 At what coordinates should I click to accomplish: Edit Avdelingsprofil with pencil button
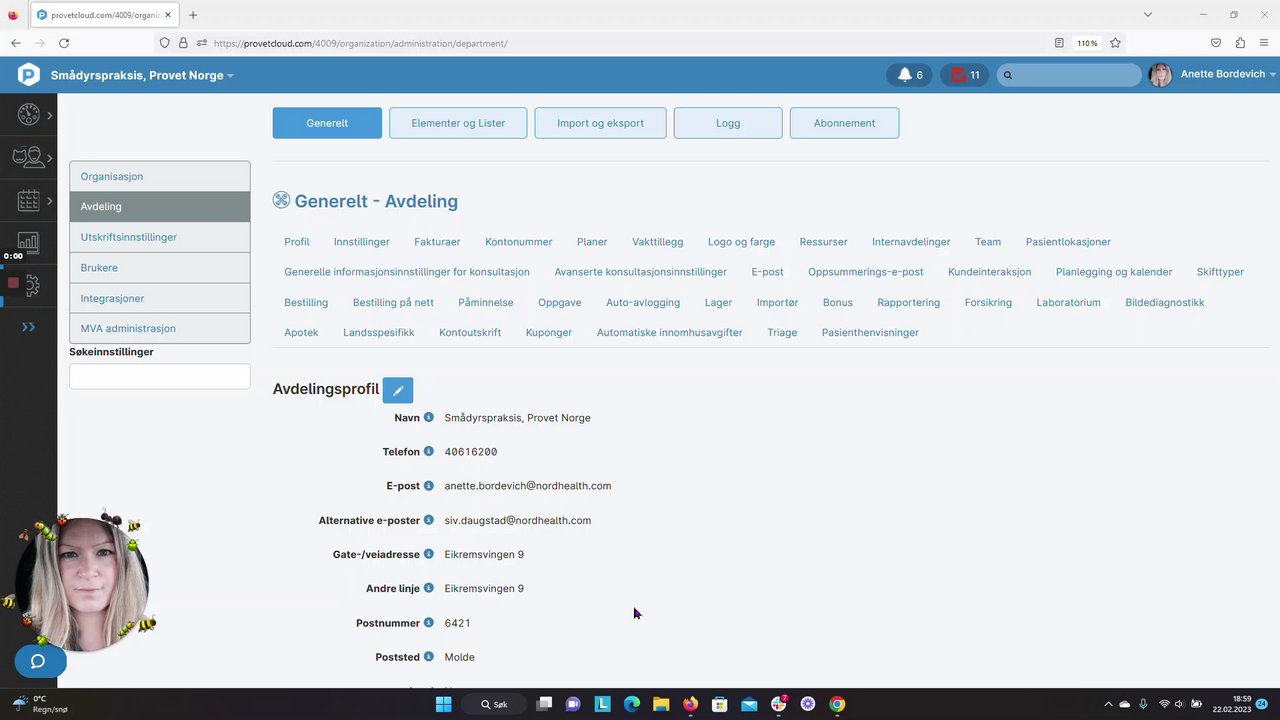[x=398, y=390]
